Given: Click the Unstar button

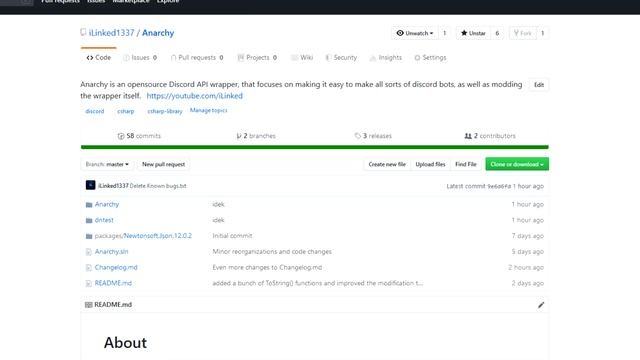Looking at the screenshot, I should [x=473, y=33].
